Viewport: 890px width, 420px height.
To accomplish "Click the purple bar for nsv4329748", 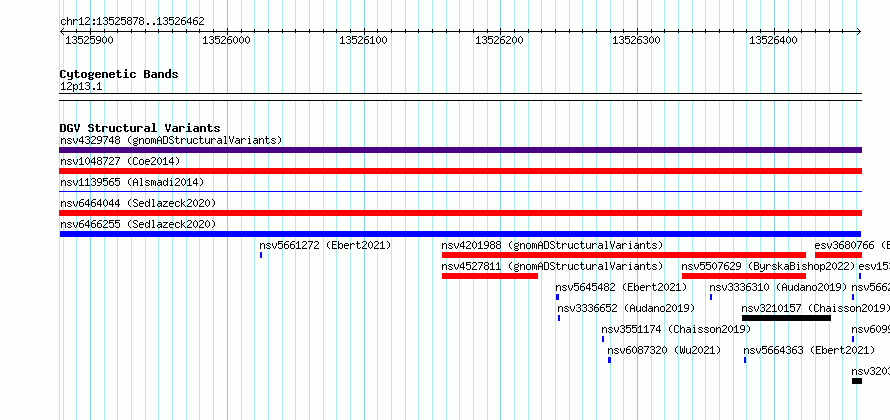I will pyautogui.click(x=460, y=150).
